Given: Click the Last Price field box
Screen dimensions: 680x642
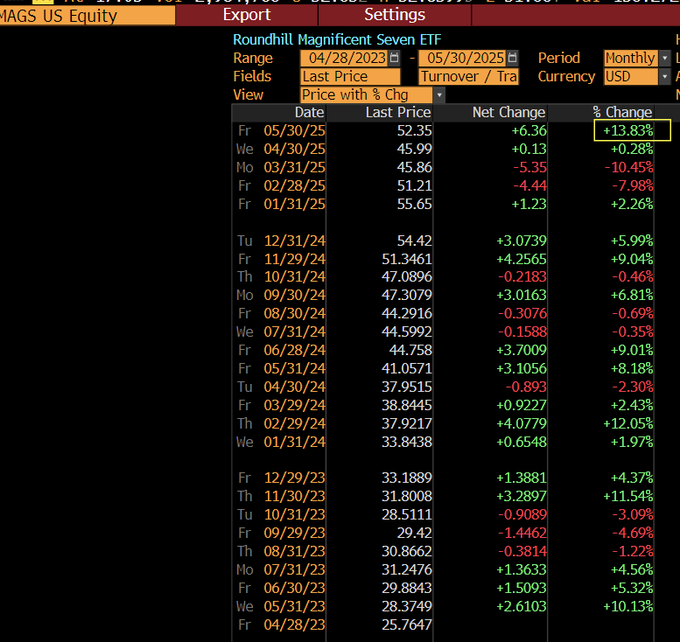Looking at the screenshot, I should (350, 77).
